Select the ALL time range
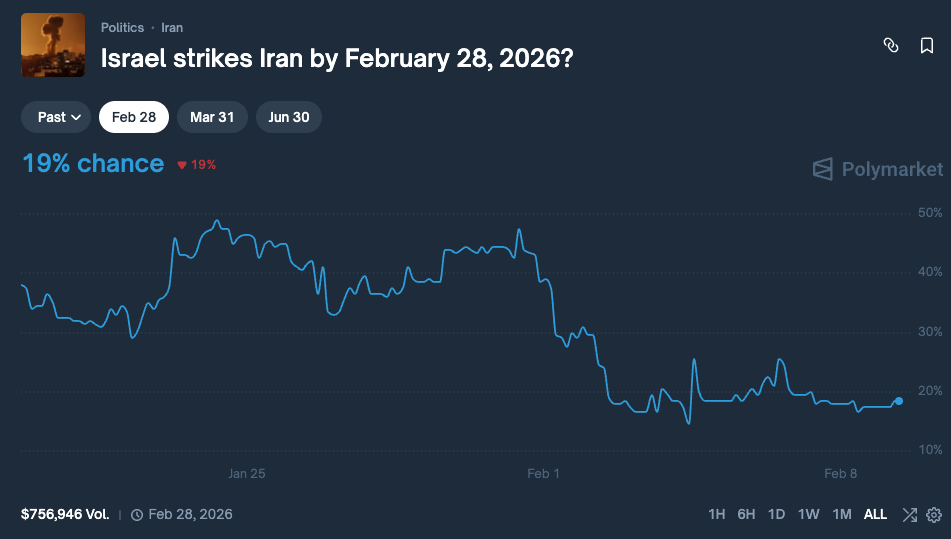This screenshot has width=951, height=539. [x=875, y=515]
